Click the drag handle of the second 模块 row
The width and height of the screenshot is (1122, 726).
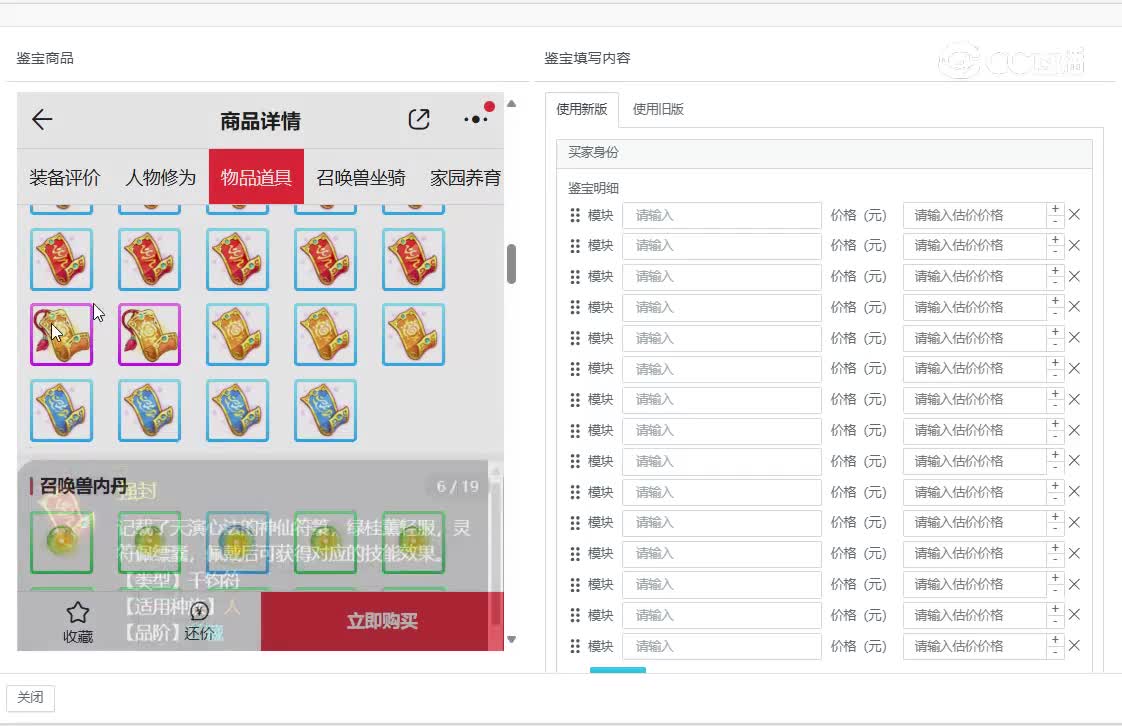click(x=575, y=246)
